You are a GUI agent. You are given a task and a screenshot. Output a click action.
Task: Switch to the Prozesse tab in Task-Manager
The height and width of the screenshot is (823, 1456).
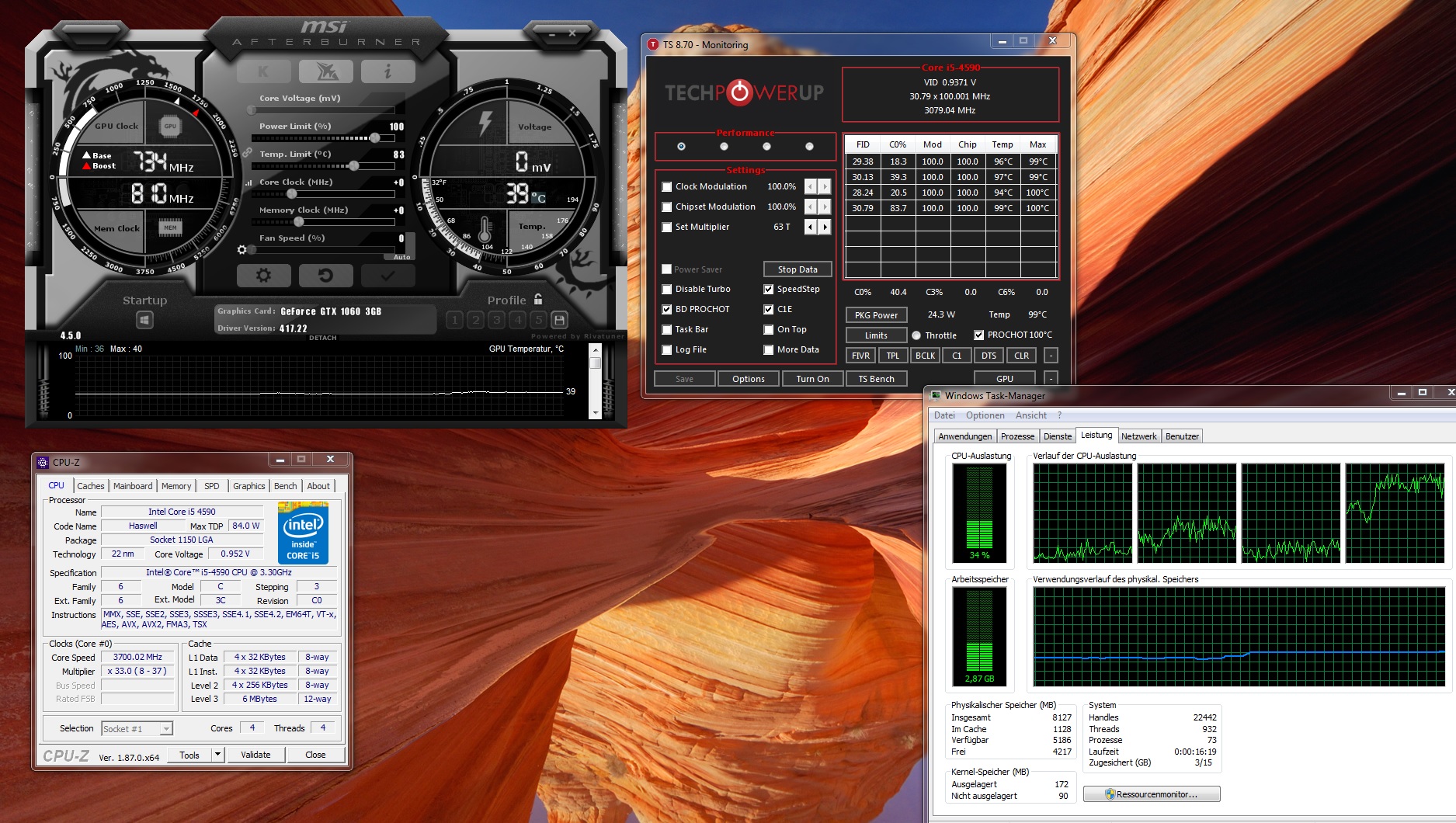tap(1017, 436)
